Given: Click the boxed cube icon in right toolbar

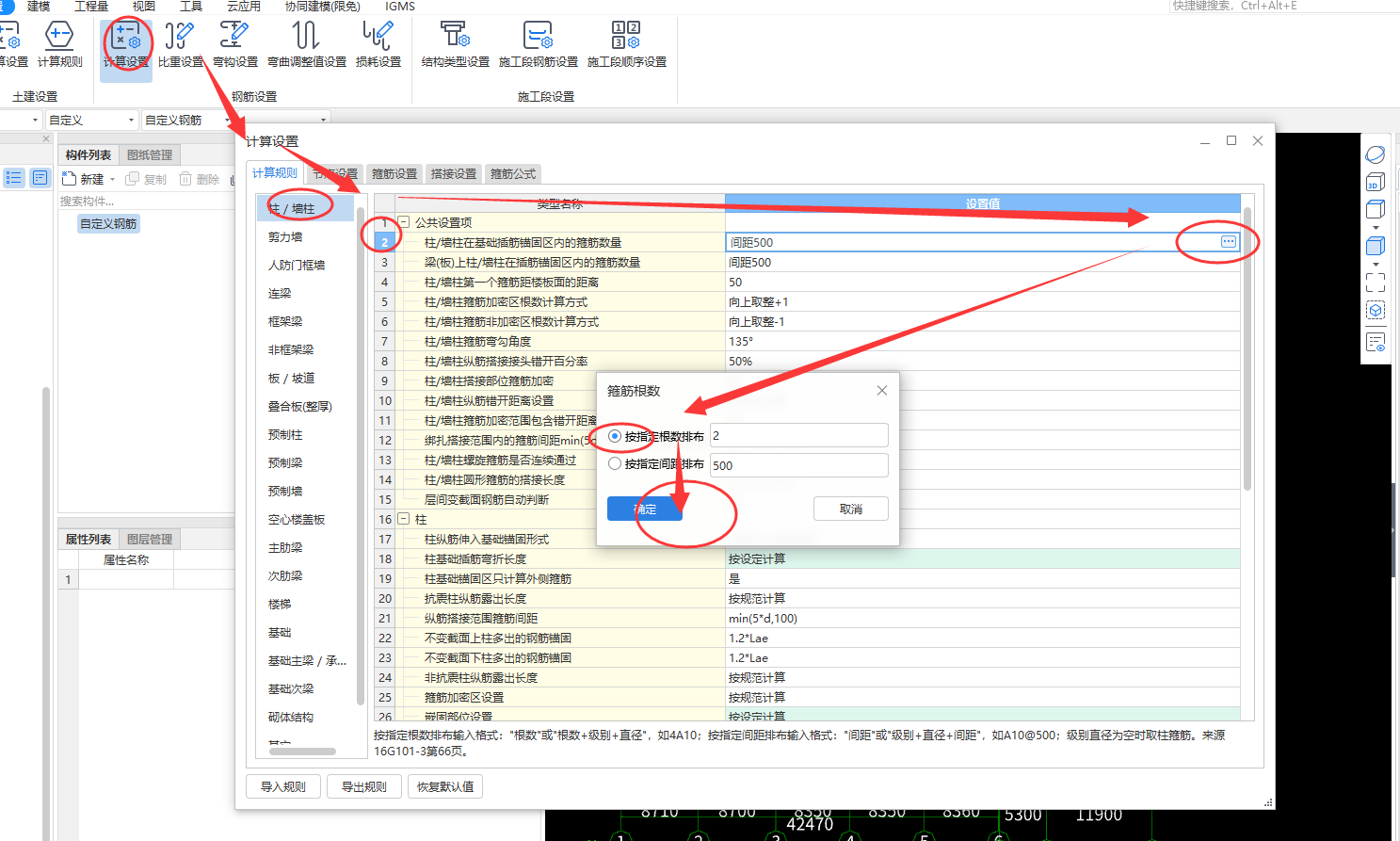Looking at the screenshot, I should [1376, 311].
